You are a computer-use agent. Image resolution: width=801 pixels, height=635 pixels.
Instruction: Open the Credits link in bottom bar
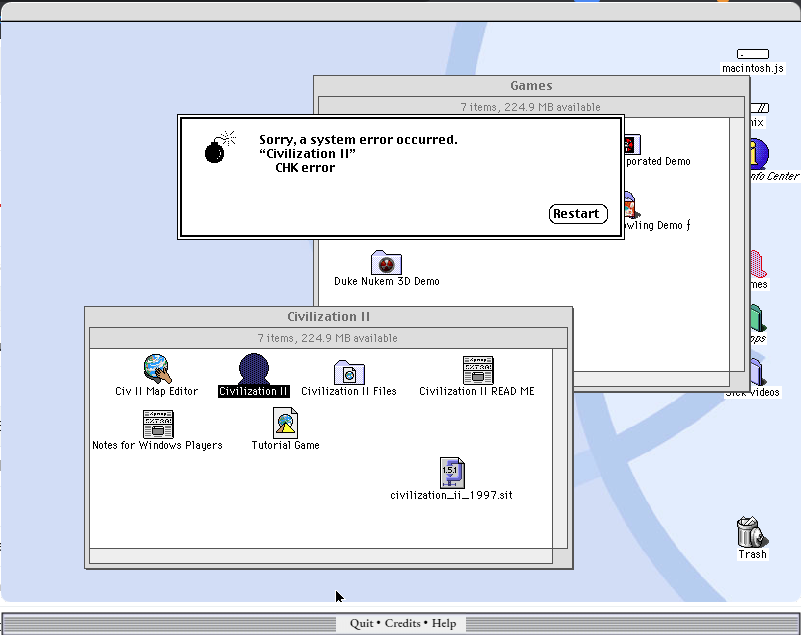click(403, 623)
